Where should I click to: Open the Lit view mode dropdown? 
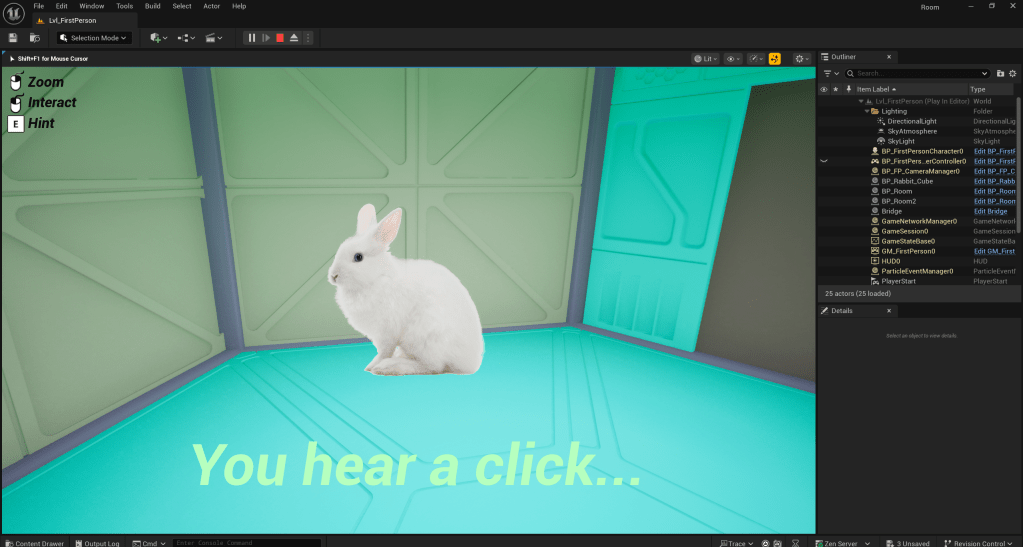click(x=706, y=59)
